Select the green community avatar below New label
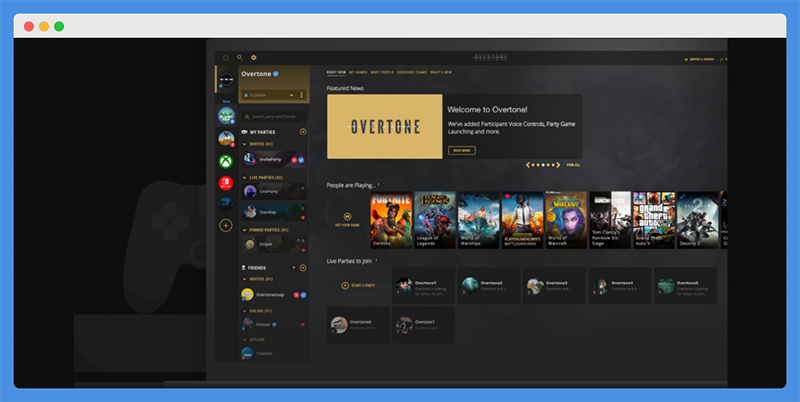This screenshot has height=402, width=800. tap(226, 115)
